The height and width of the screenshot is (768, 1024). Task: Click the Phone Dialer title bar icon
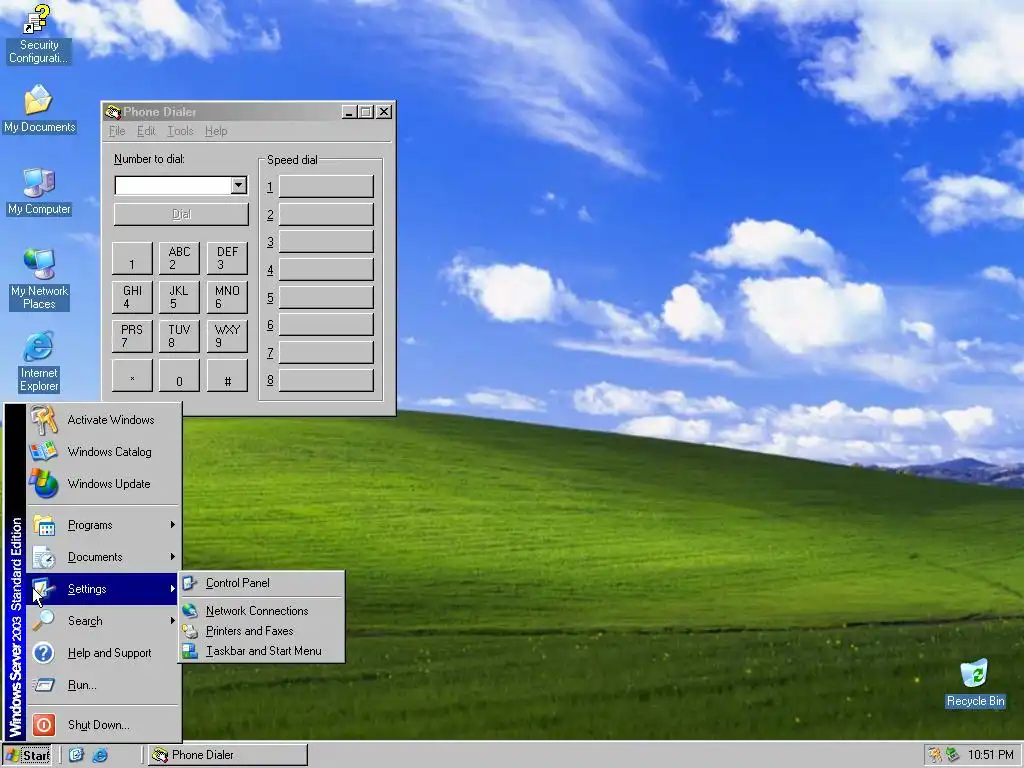click(113, 112)
